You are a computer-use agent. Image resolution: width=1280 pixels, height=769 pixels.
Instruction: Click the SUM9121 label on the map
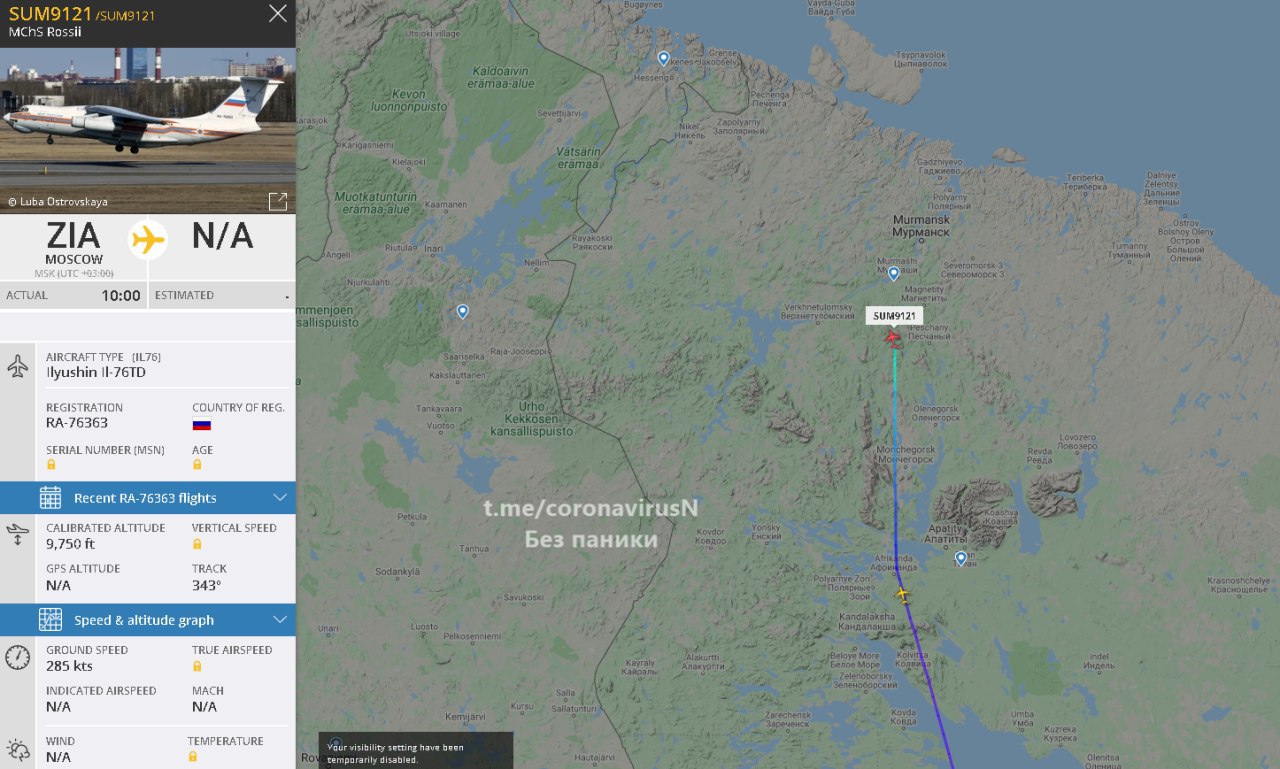tap(894, 316)
